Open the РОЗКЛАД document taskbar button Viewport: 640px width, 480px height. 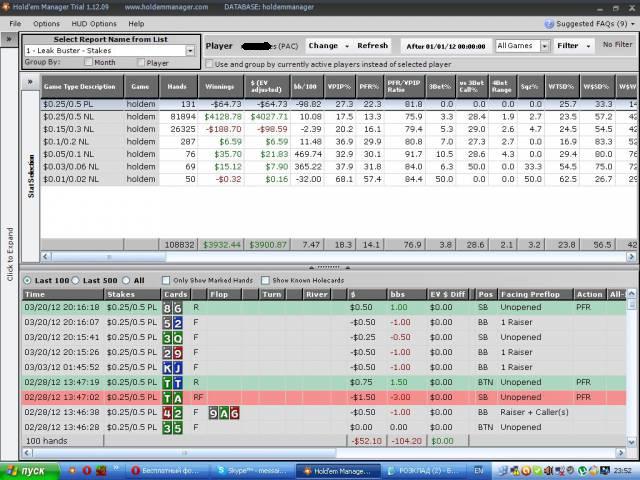[x=423, y=471]
